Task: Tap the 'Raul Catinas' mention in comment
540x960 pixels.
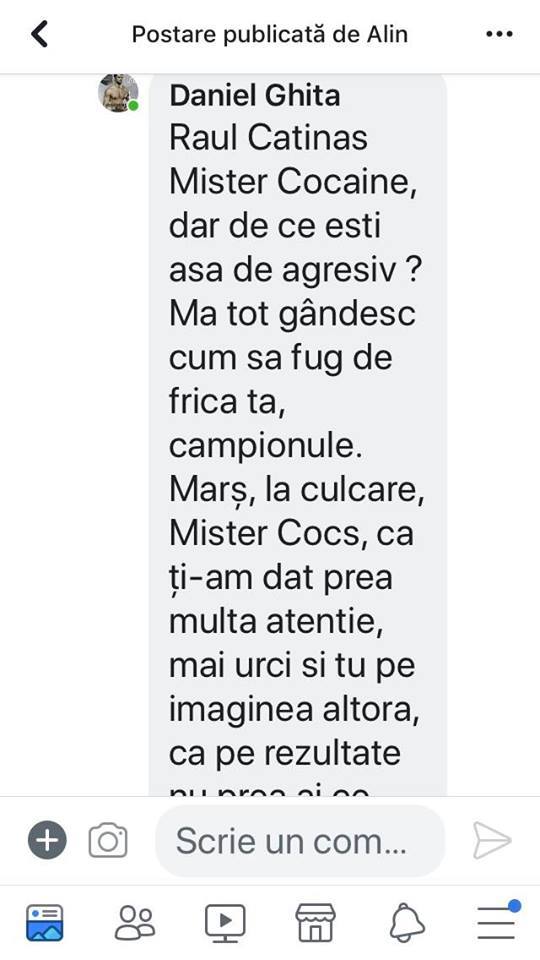Action: click(x=268, y=137)
